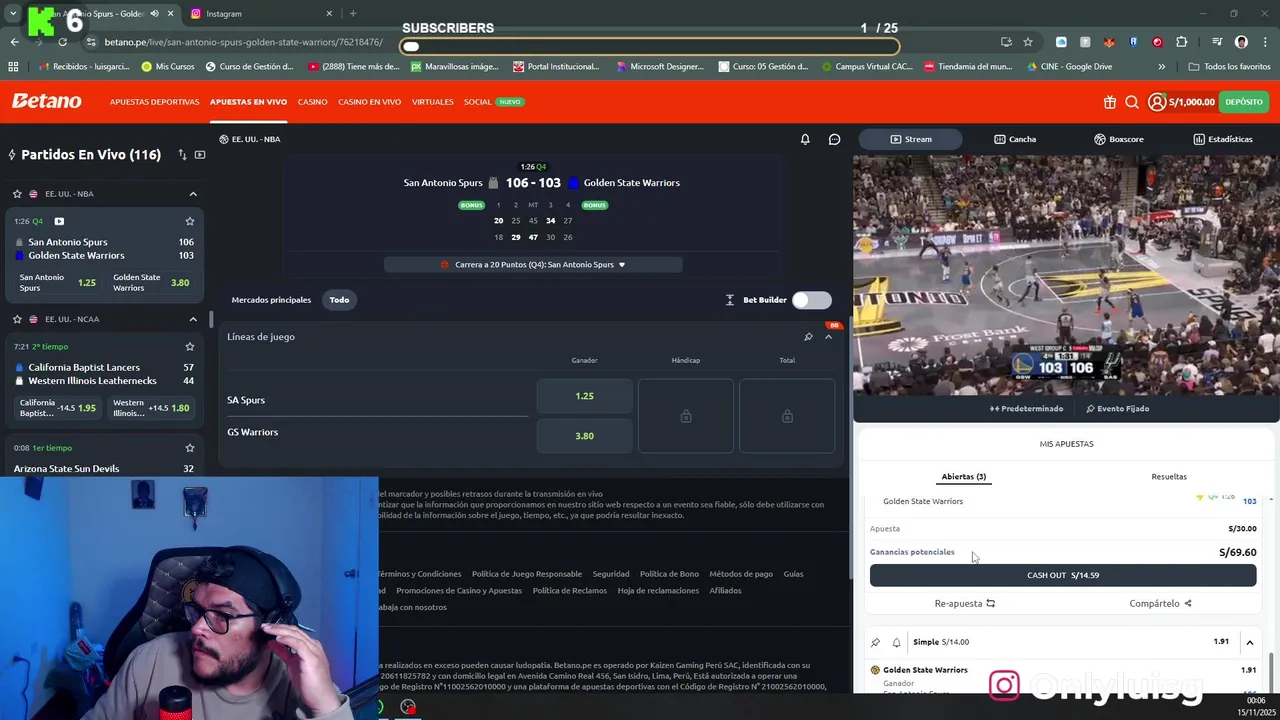This screenshot has height=720, width=1280.
Task: Open the Casino menu item
Action: (x=312, y=102)
